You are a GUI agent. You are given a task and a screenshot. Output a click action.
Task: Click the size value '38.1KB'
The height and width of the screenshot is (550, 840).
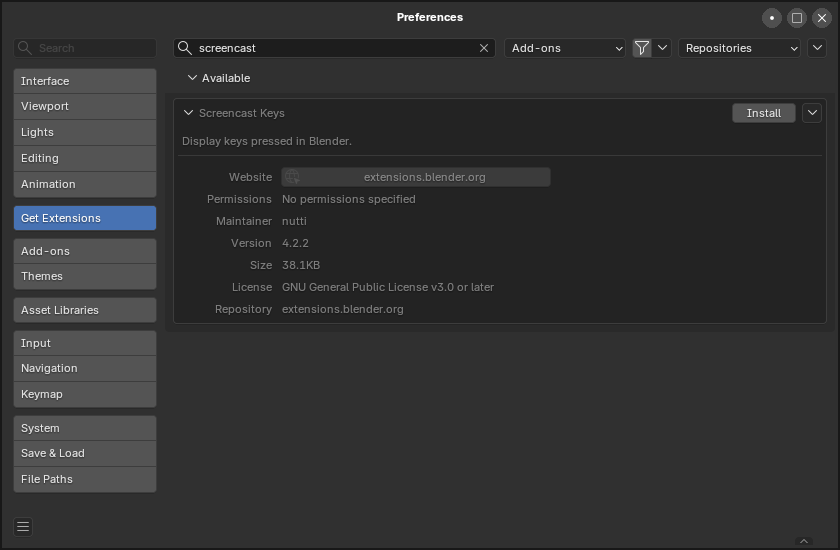301,265
